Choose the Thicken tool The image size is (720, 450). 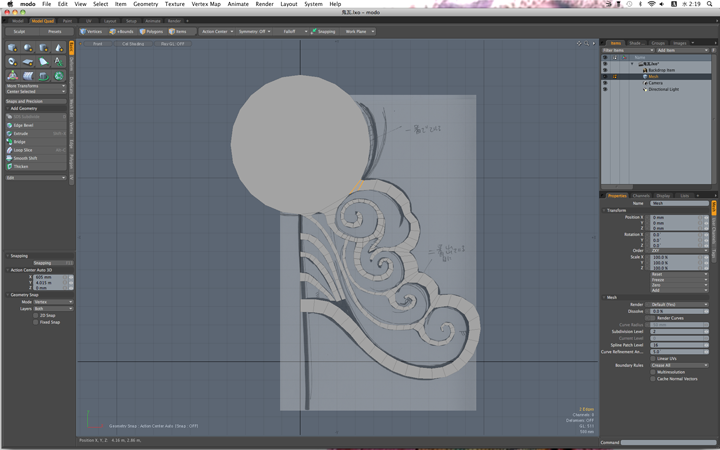pyautogui.click(x=36, y=166)
